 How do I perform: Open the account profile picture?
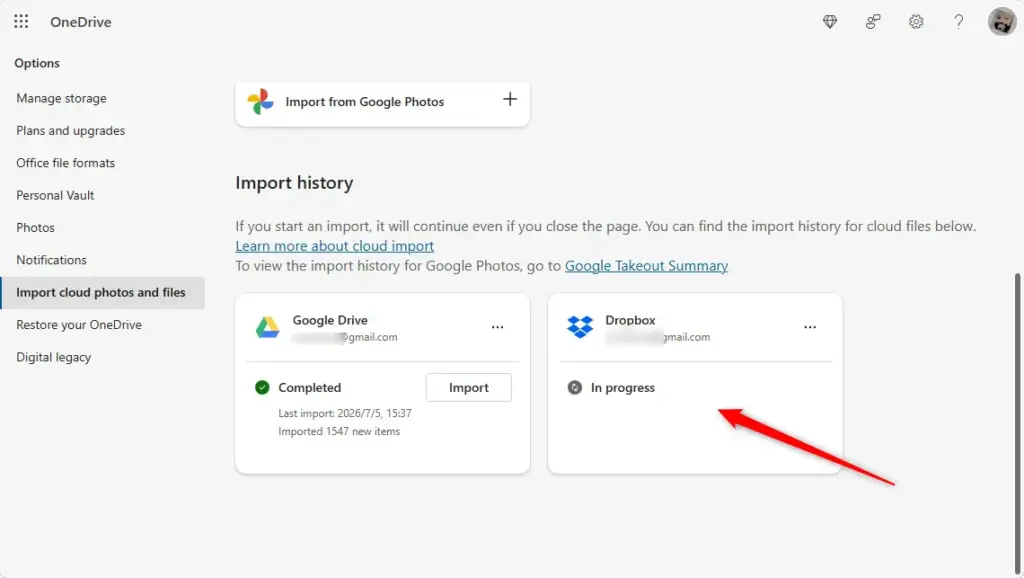point(1002,22)
